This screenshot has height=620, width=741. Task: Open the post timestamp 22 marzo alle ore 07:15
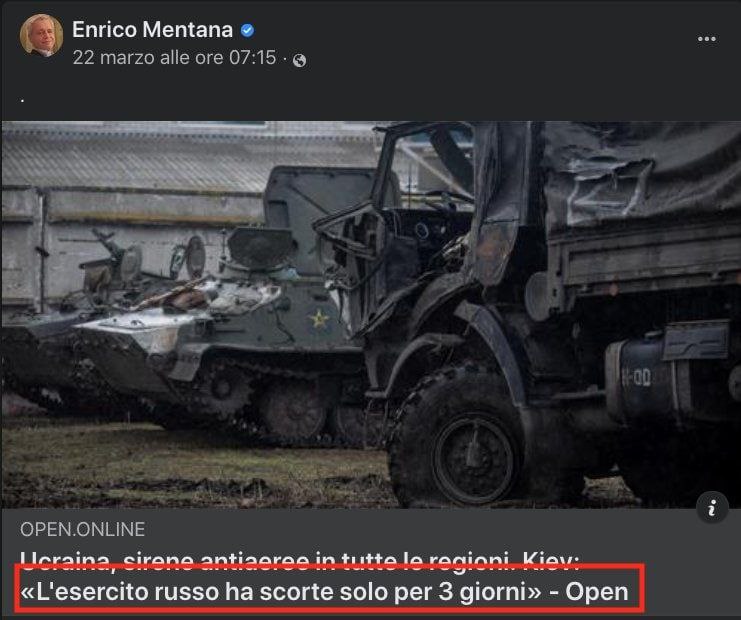coord(174,58)
